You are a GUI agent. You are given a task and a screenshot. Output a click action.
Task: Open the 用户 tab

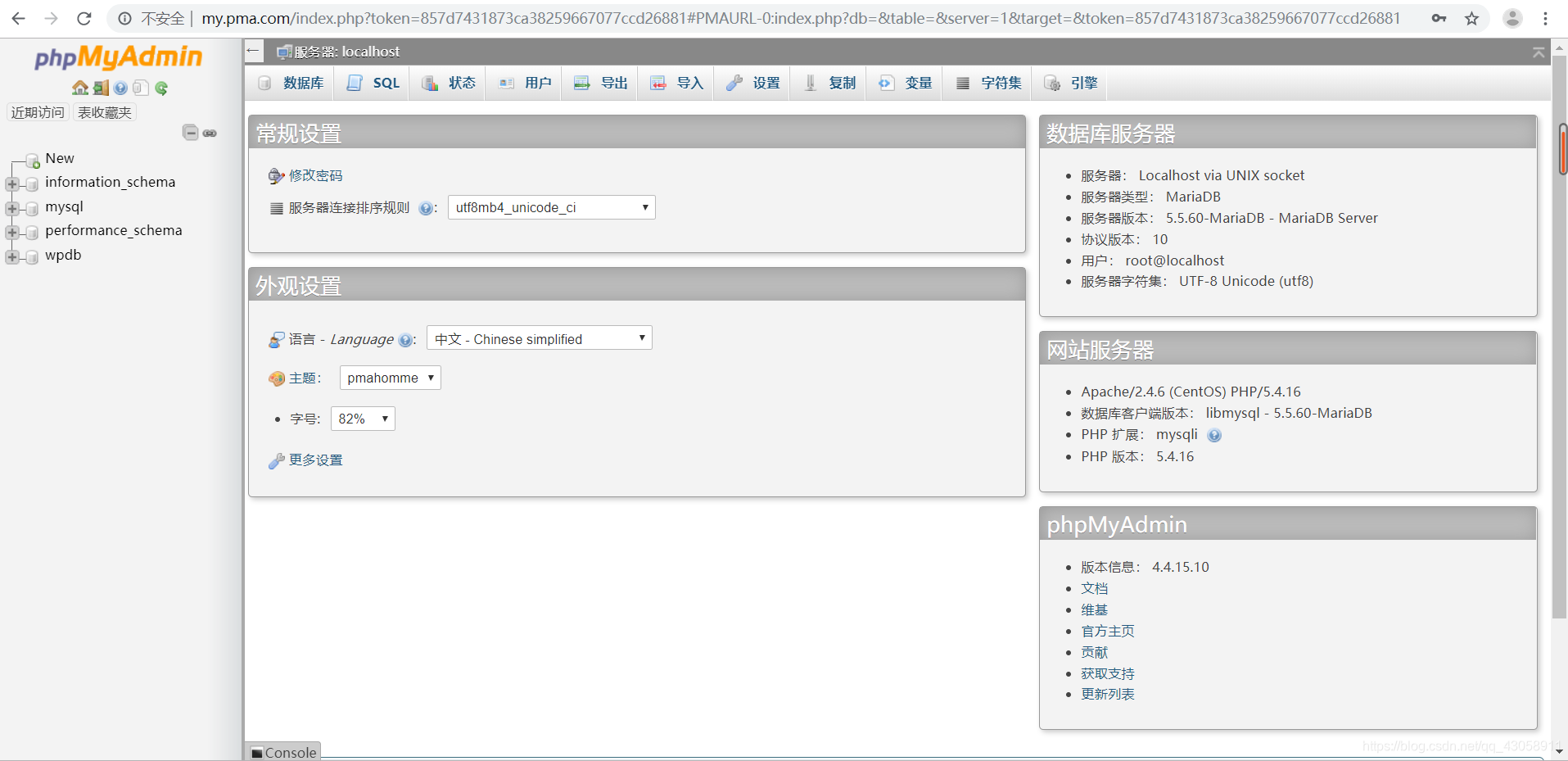tap(525, 83)
